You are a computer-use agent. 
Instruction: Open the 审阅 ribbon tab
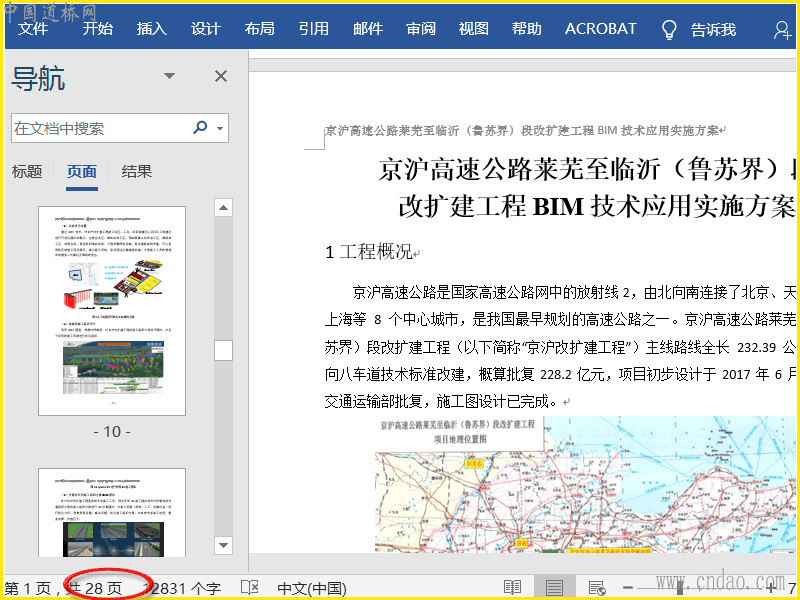click(x=421, y=29)
